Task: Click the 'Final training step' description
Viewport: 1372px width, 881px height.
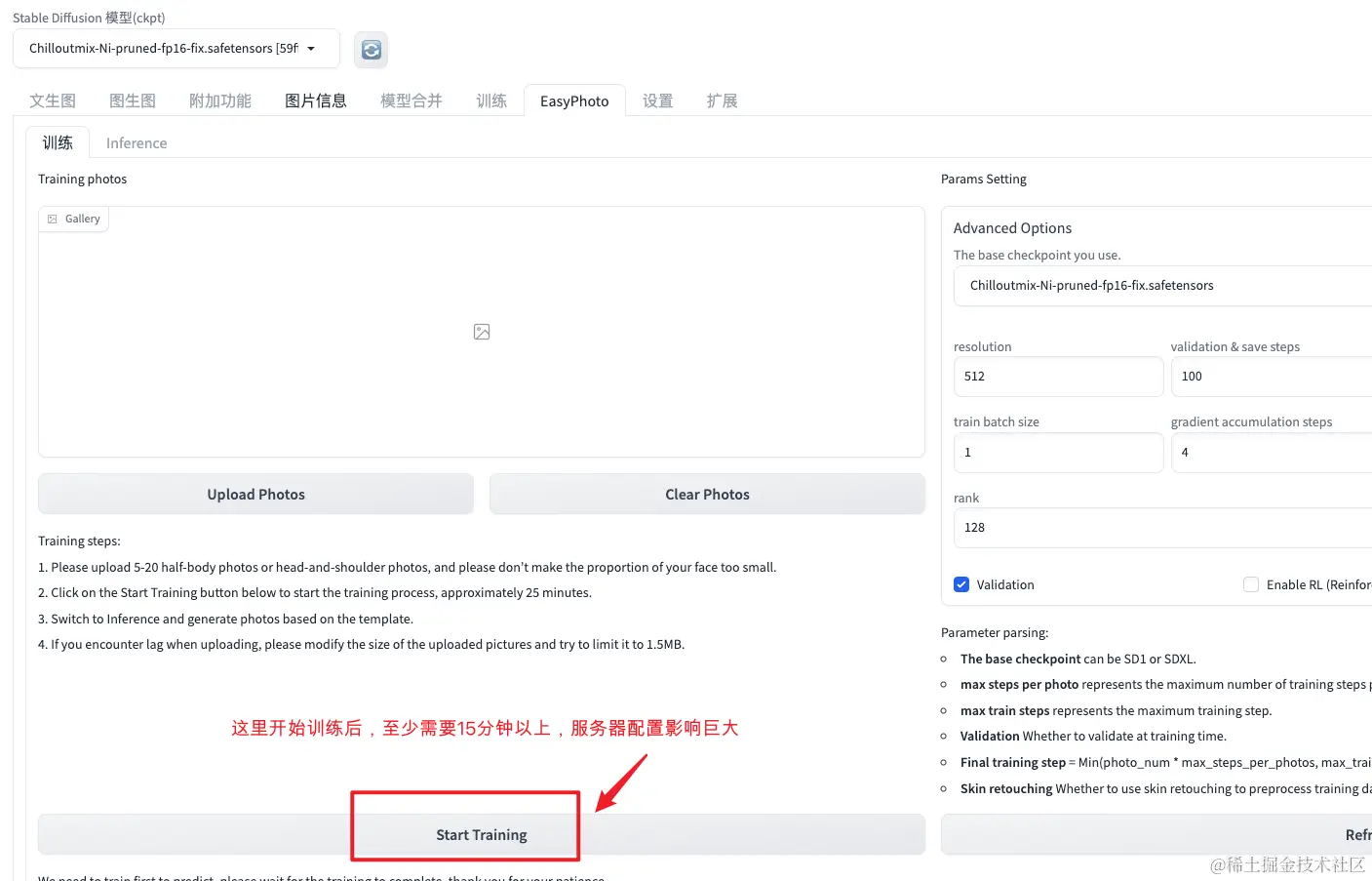Action: point(1166,763)
